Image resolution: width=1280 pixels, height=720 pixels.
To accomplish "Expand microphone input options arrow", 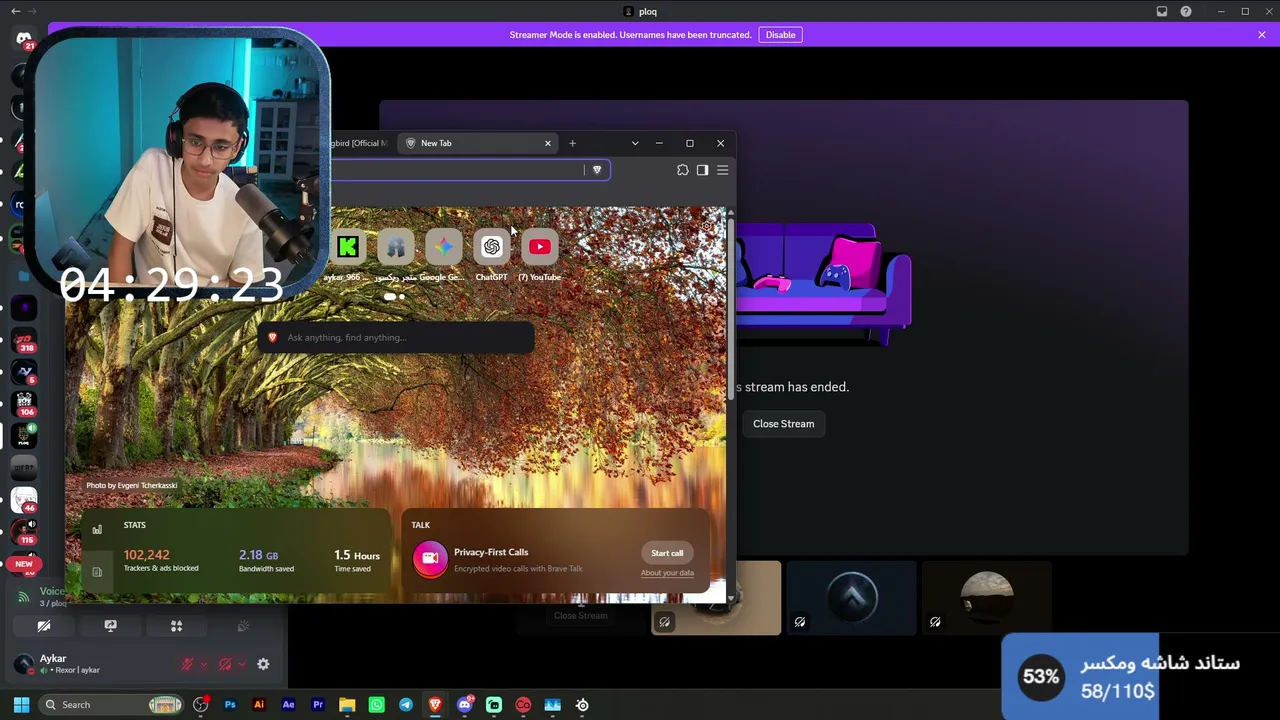I will 203,664.
